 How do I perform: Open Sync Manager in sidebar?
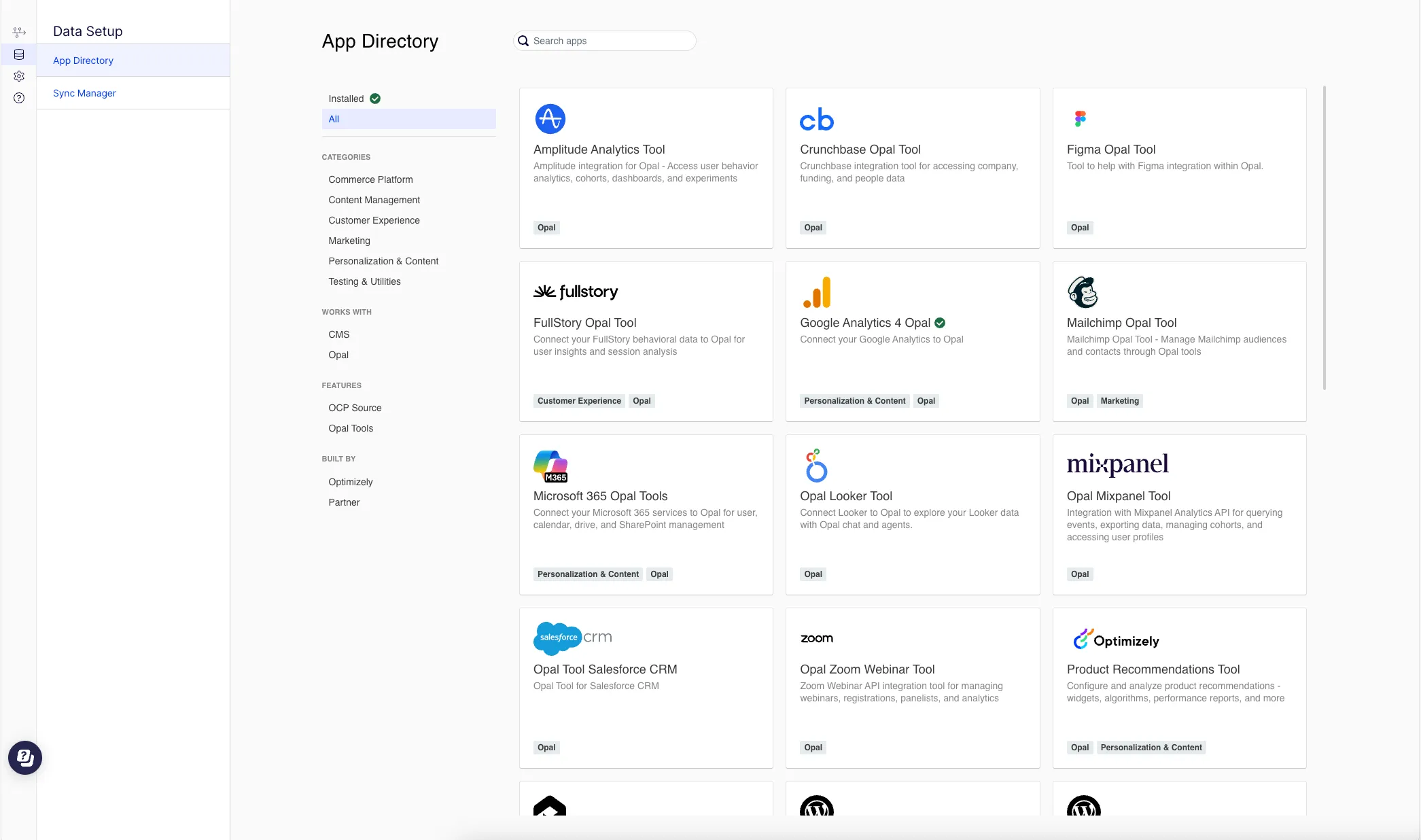click(x=133, y=93)
